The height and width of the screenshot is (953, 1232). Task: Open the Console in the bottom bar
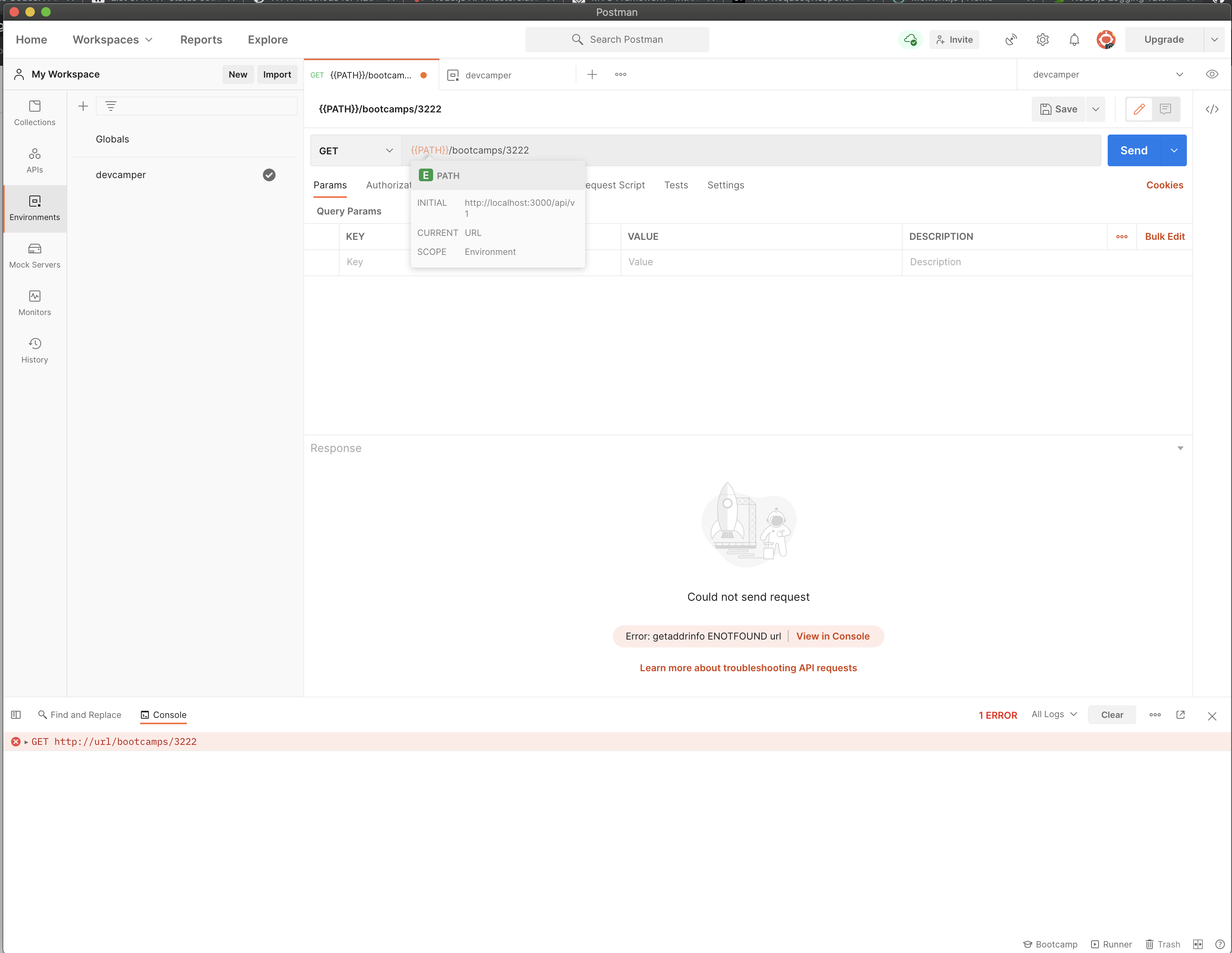162,714
